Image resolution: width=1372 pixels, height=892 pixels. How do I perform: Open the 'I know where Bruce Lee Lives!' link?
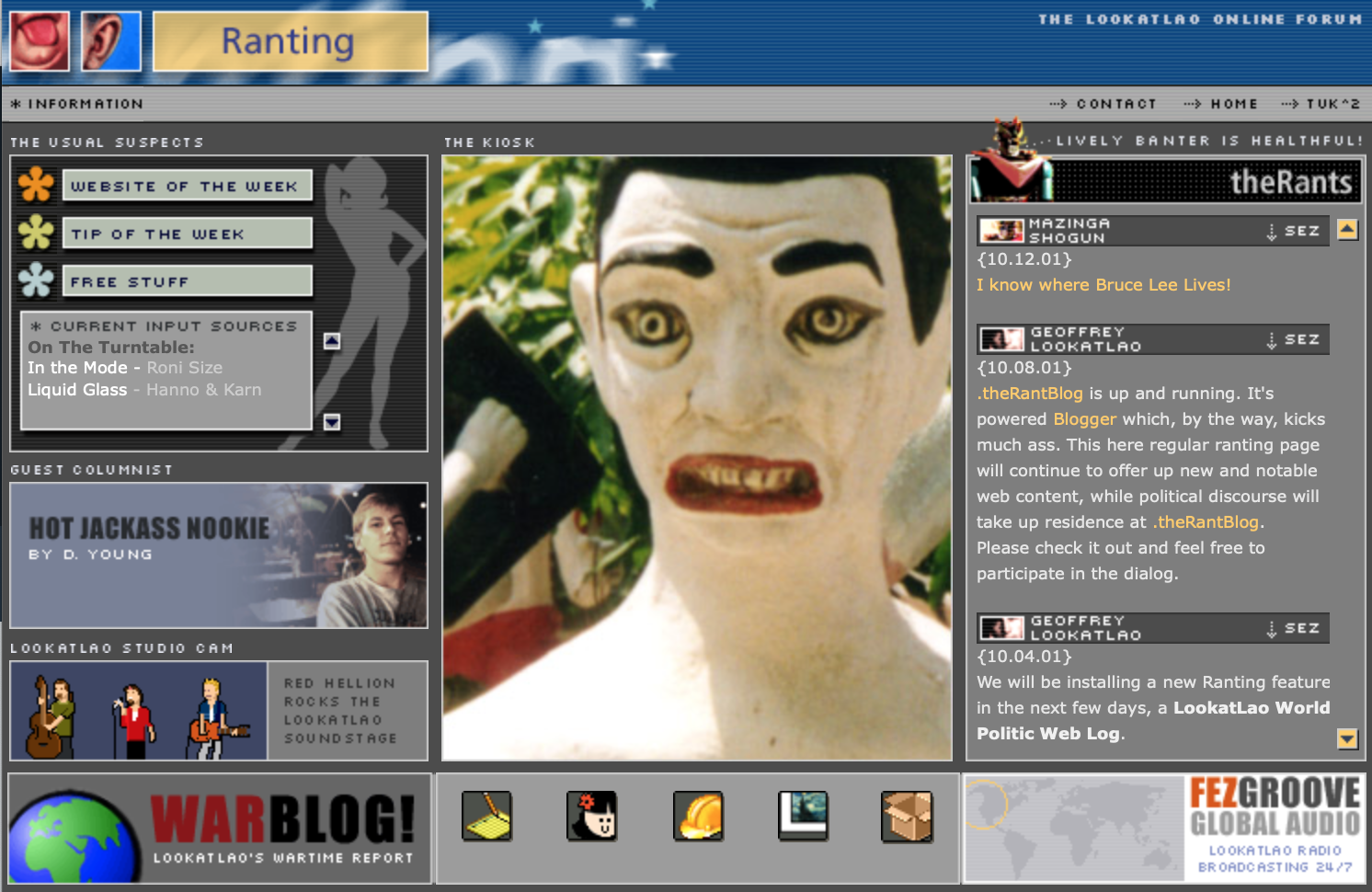(x=1103, y=285)
